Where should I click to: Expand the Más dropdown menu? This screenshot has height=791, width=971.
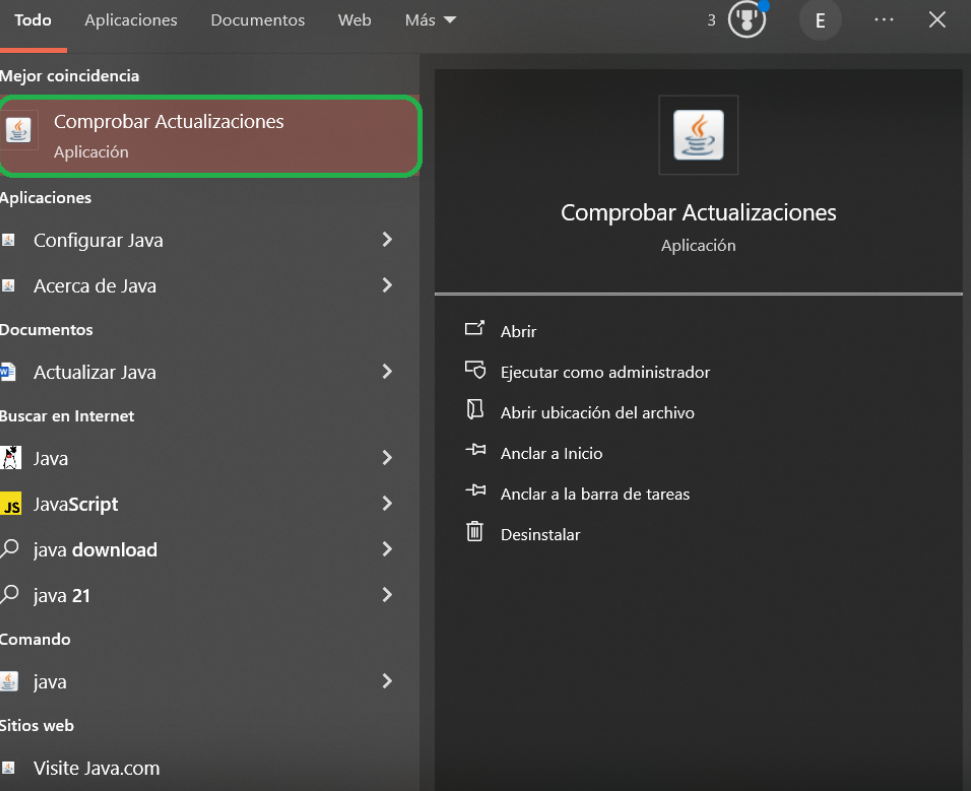point(430,20)
